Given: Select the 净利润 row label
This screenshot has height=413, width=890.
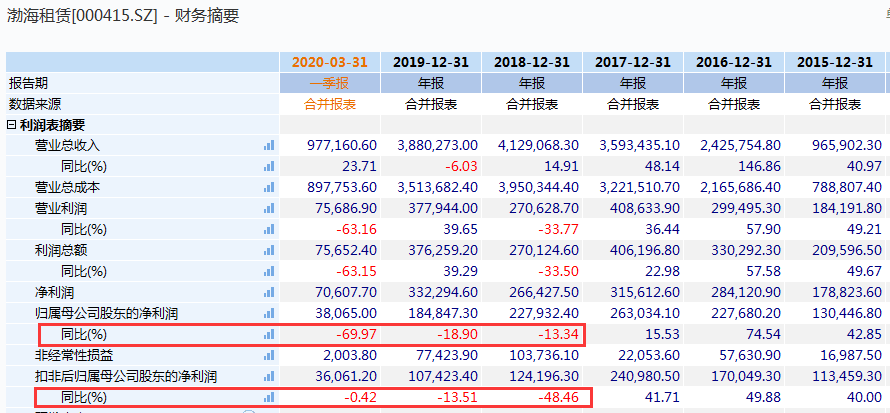Looking at the screenshot, I should coord(54,293).
